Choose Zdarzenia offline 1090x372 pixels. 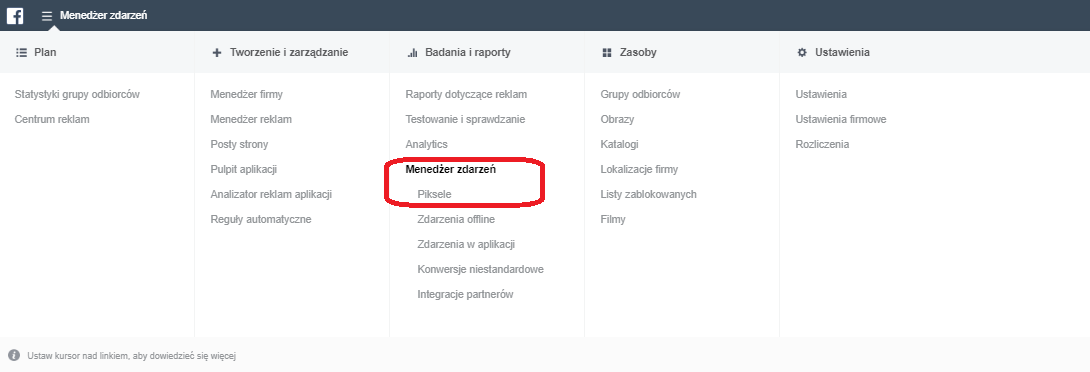[456, 219]
